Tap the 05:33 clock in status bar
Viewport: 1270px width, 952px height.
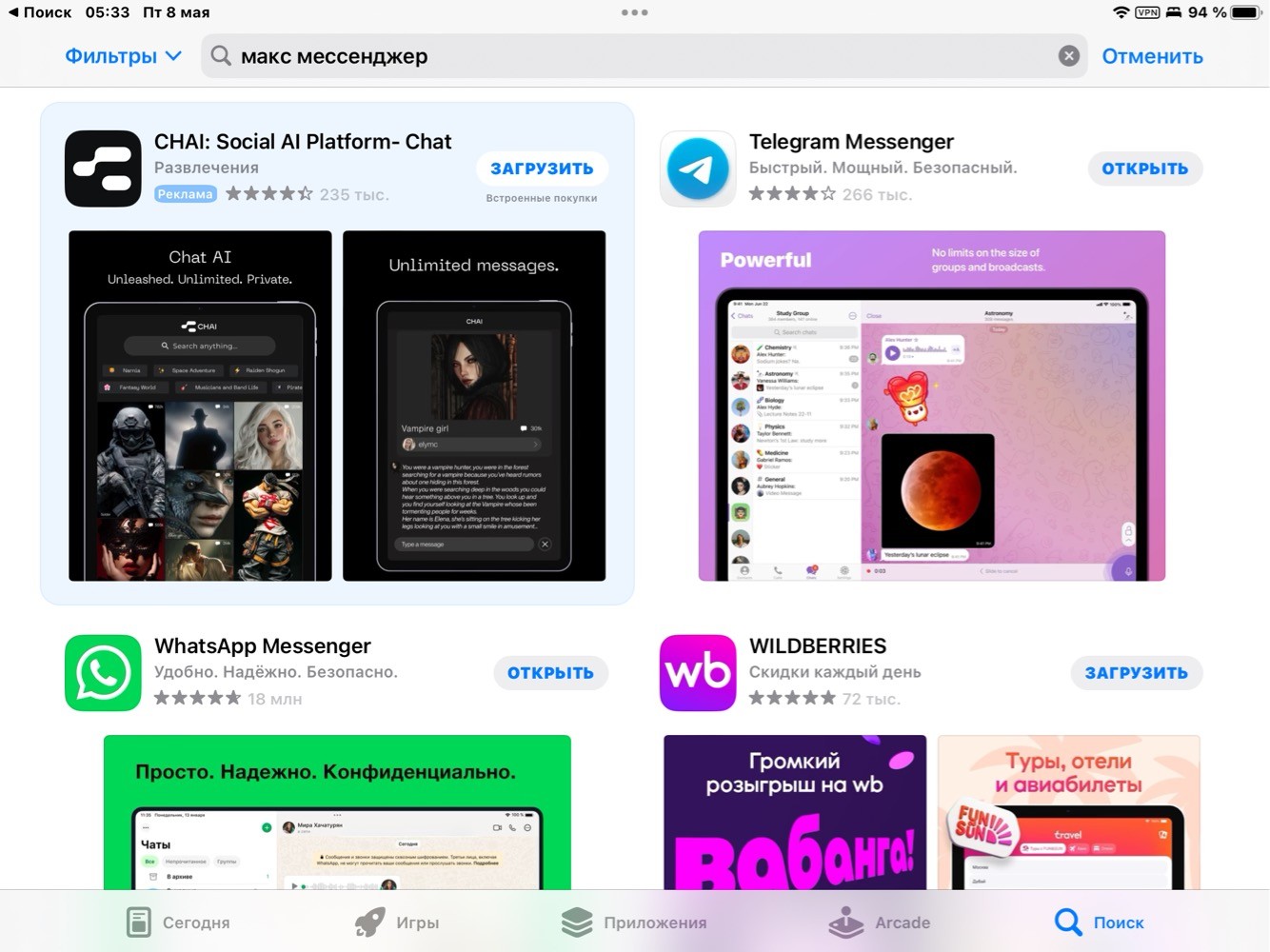pos(107,12)
